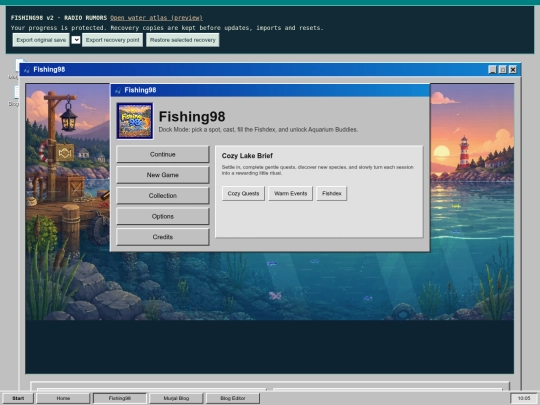Click the lantern on the dock post
Screen dimensions: 540x405
(69, 117)
